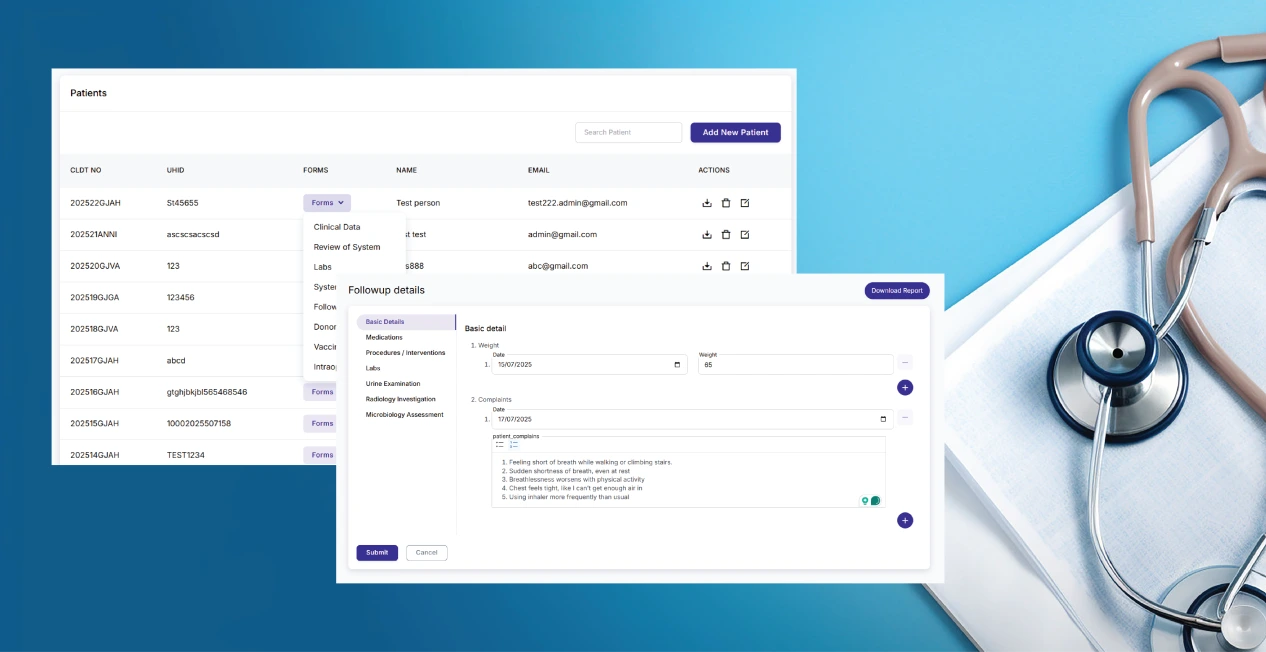This screenshot has height=652, width=1266.
Task: Click the Search Patient input field
Action: 628,132
